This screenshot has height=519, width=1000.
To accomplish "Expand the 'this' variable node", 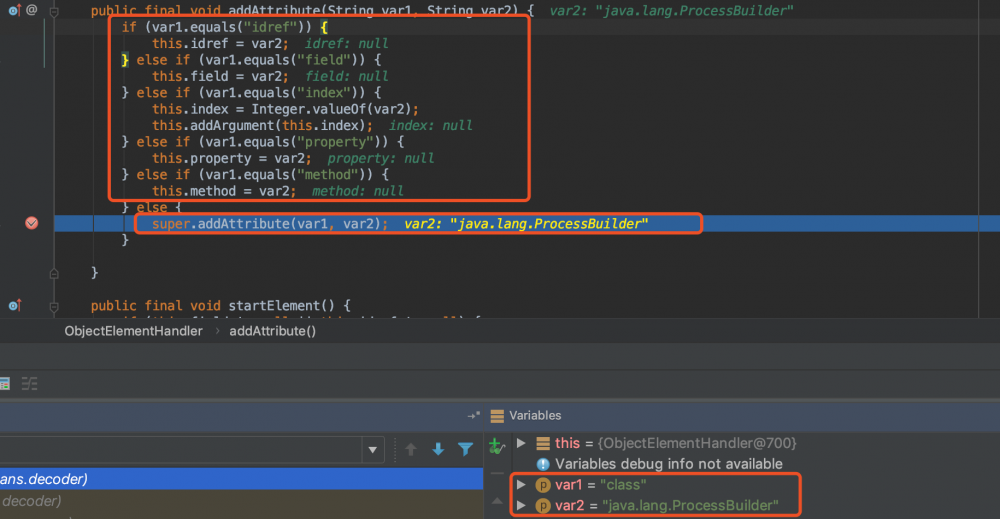I will [x=521, y=443].
